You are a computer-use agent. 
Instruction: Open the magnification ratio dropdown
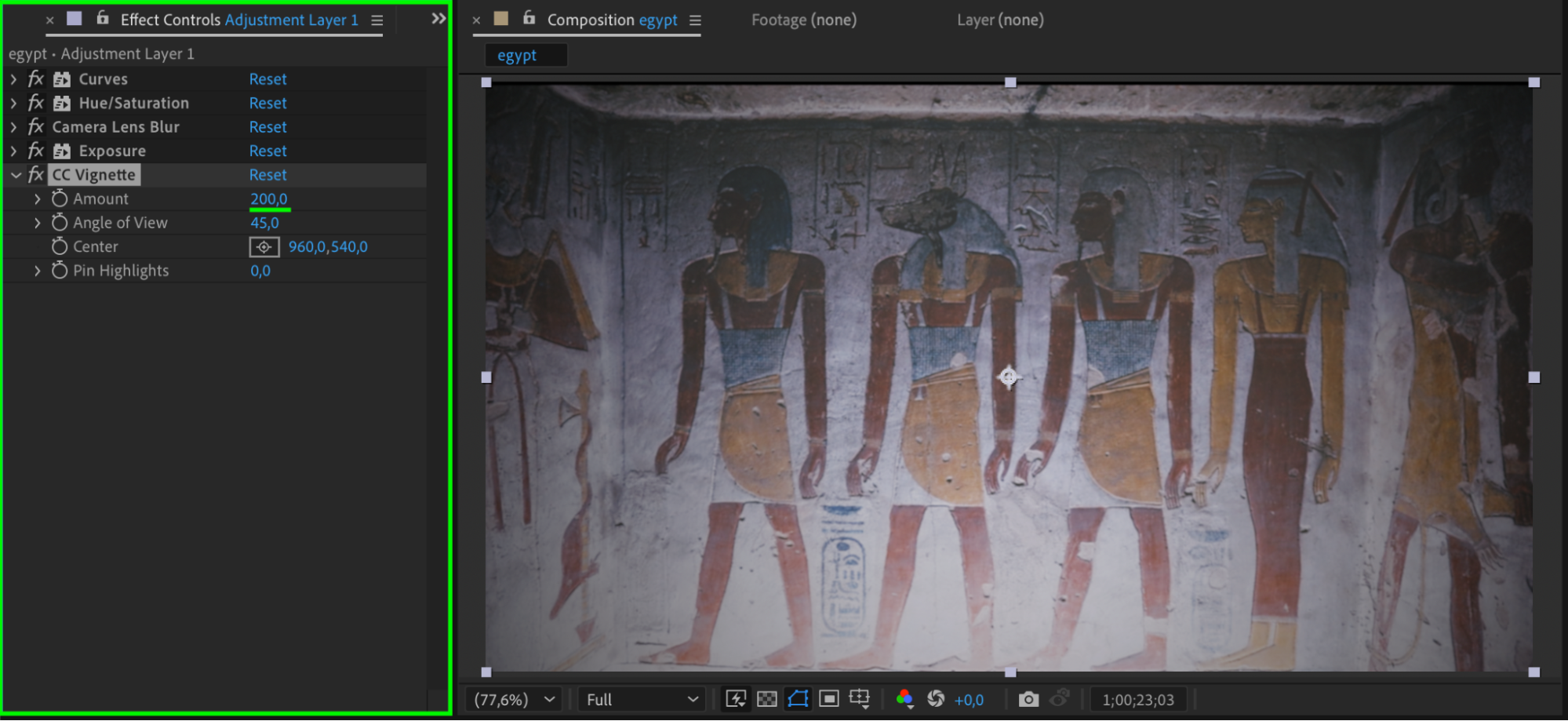[515, 699]
